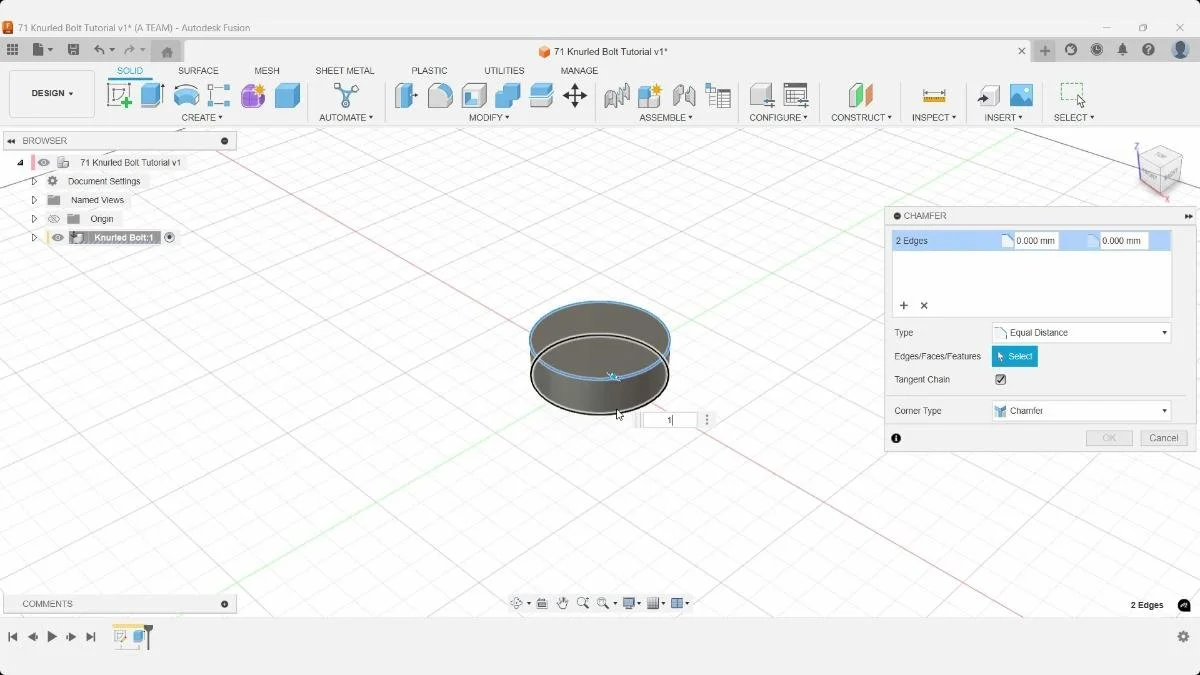
Task: Select the Change Parameters icon in Configure
Action: click(x=762, y=95)
